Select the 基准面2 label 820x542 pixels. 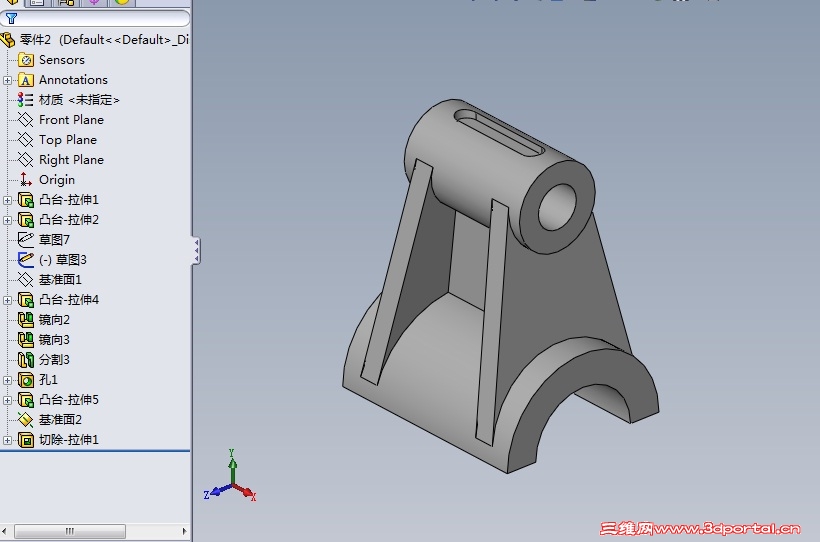[60, 420]
